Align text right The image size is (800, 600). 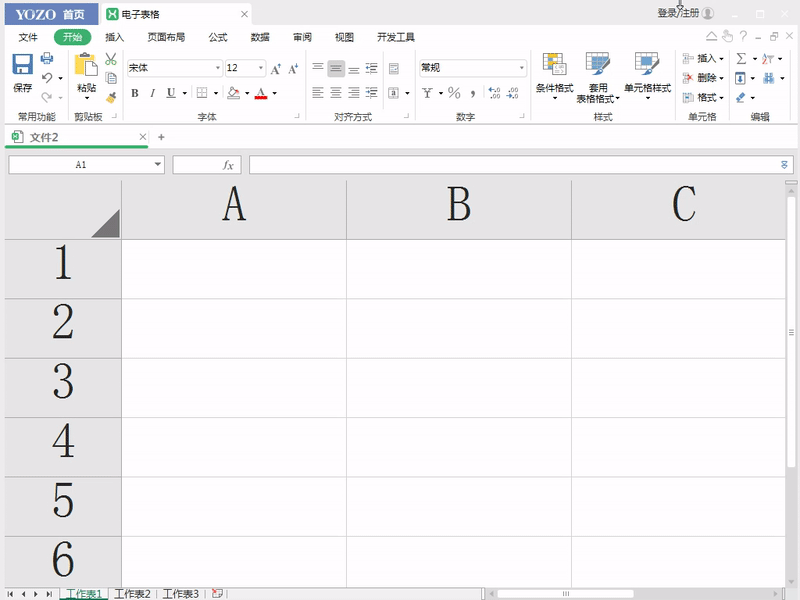click(x=354, y=93)
